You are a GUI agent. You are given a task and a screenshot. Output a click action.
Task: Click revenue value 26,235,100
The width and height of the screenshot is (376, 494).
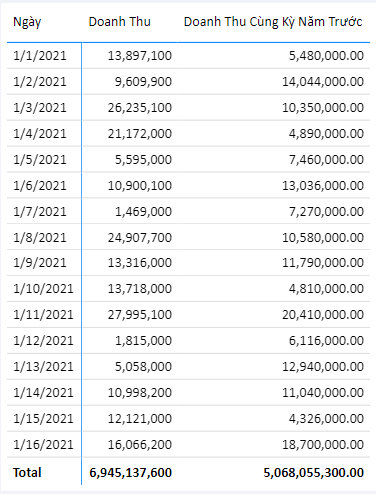pyautogui.click(x=140, y=108)
